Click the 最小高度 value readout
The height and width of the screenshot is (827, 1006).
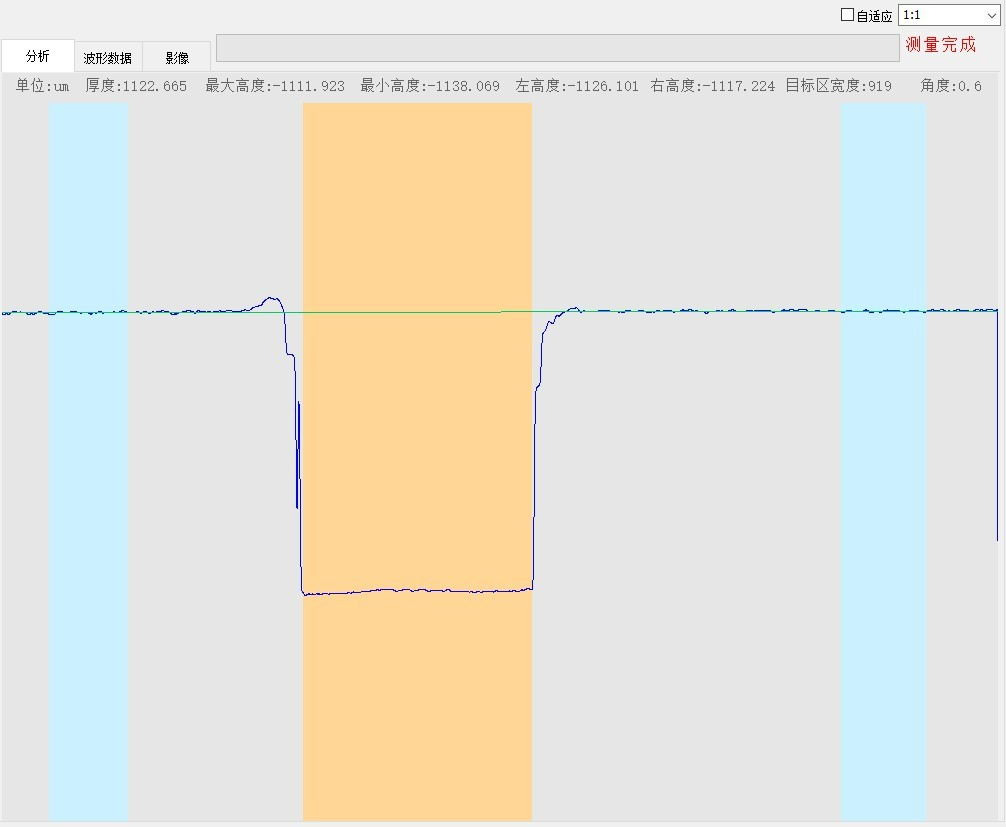430,86
